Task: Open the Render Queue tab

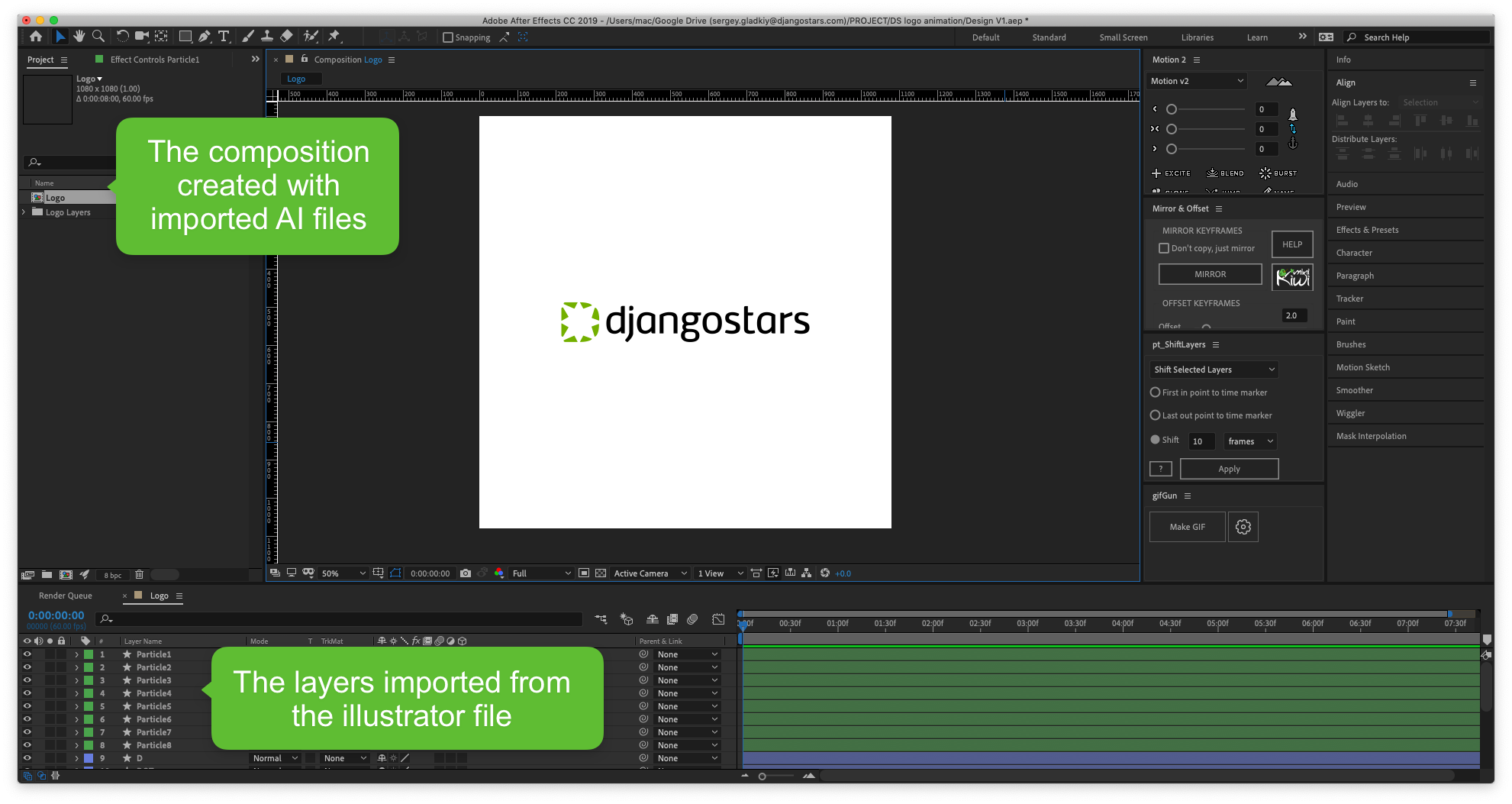Action: click(x=66, y=596)
